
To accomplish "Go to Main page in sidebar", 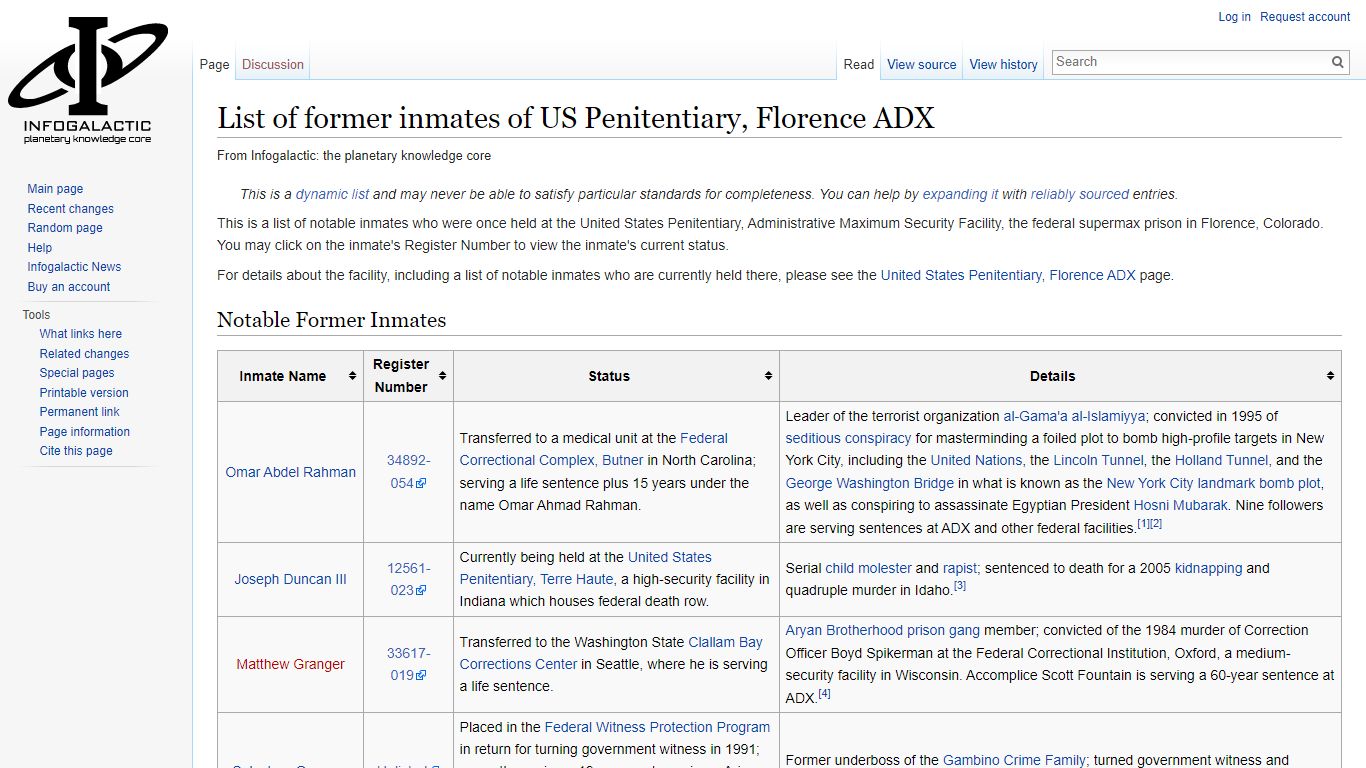I will click(55, 189).
